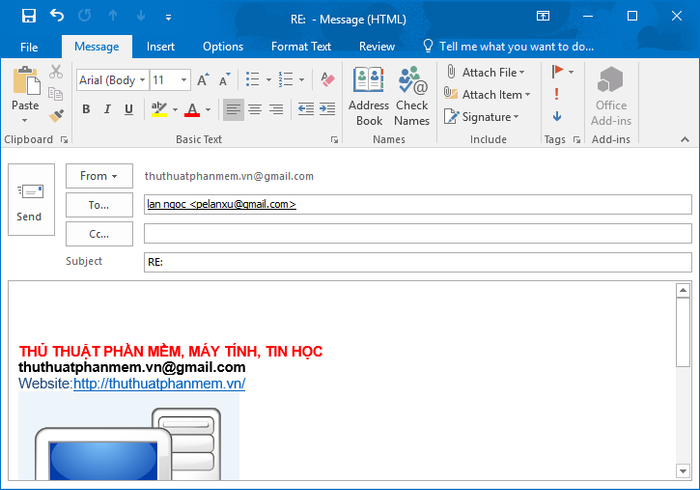Screen dimensions: 700x490
Task: Decrease the paragraph indent
Action: click(306, 109)
